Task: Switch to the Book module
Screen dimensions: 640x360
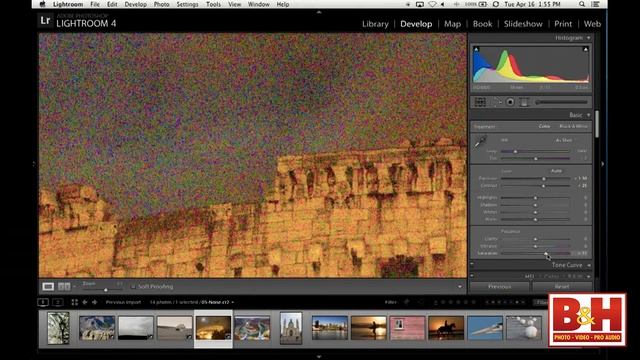Action: point(482,24)
